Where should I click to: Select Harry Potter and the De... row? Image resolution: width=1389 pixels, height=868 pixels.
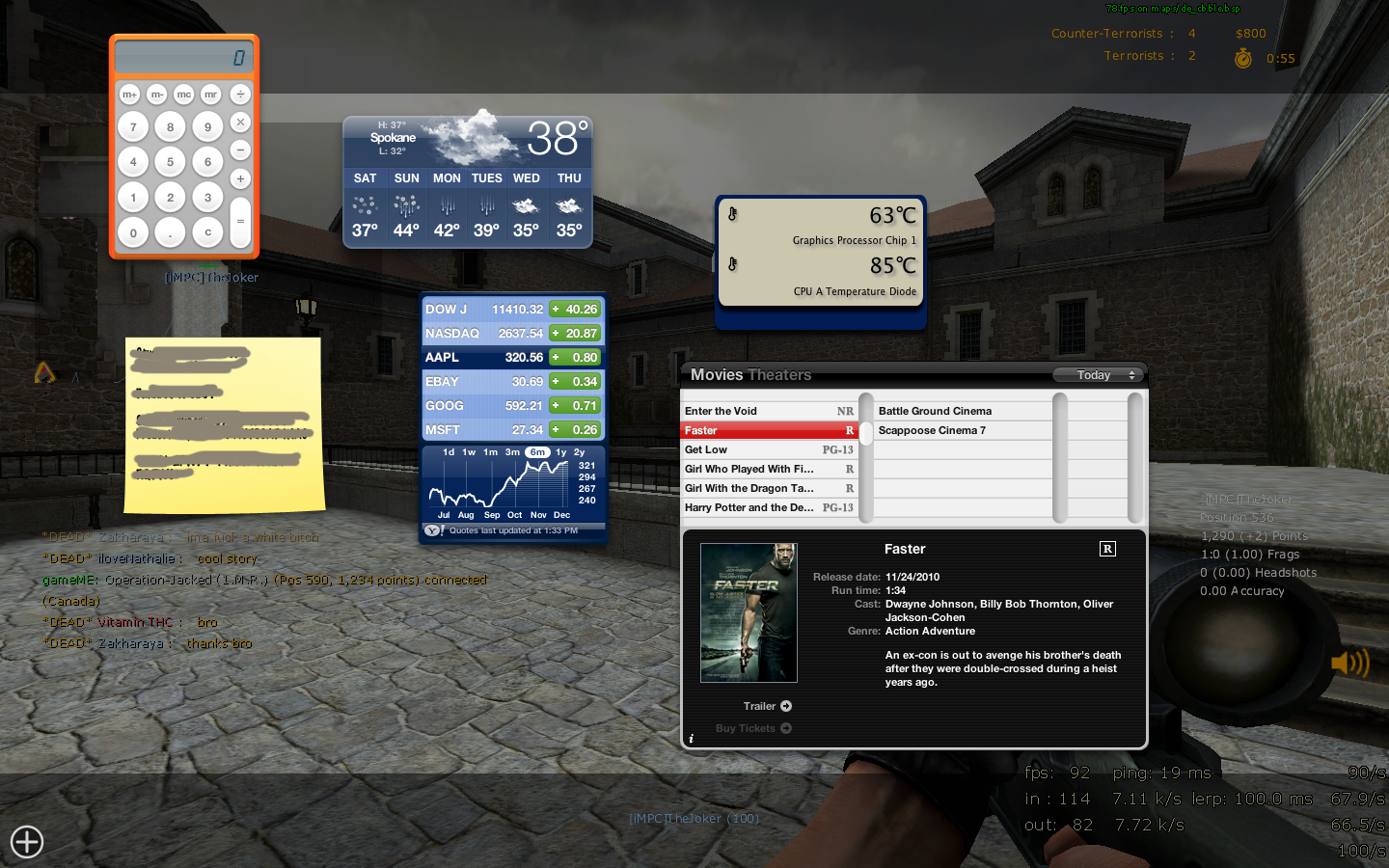[x=770, y=507]
